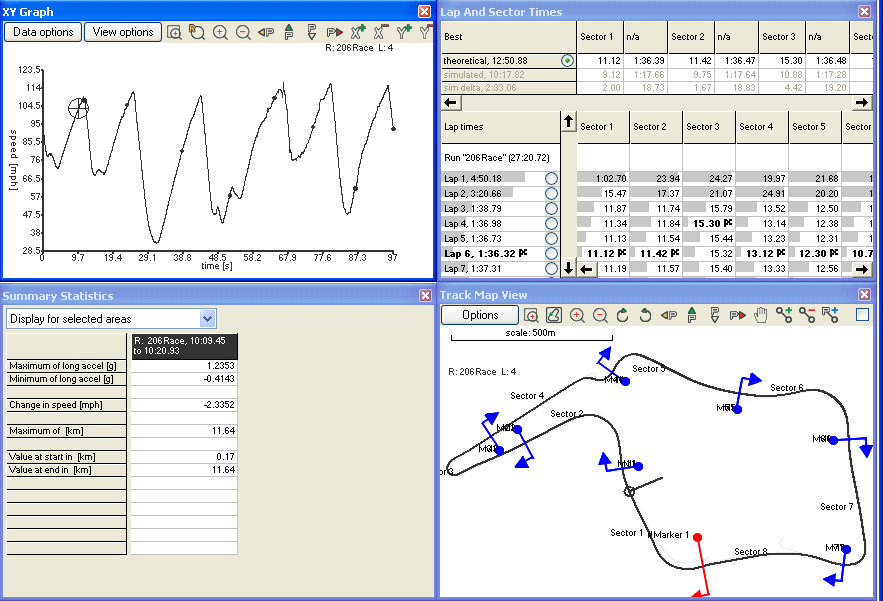Click the add Y axis variable icon
The image size is (883, 601).
(403, 32)
